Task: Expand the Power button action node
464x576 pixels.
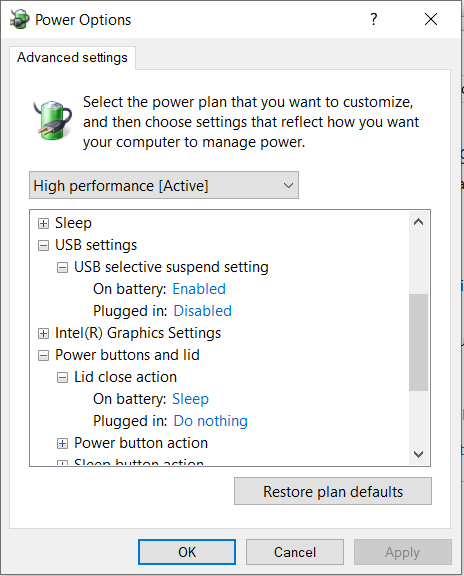Action: click(x=62, y=443)
